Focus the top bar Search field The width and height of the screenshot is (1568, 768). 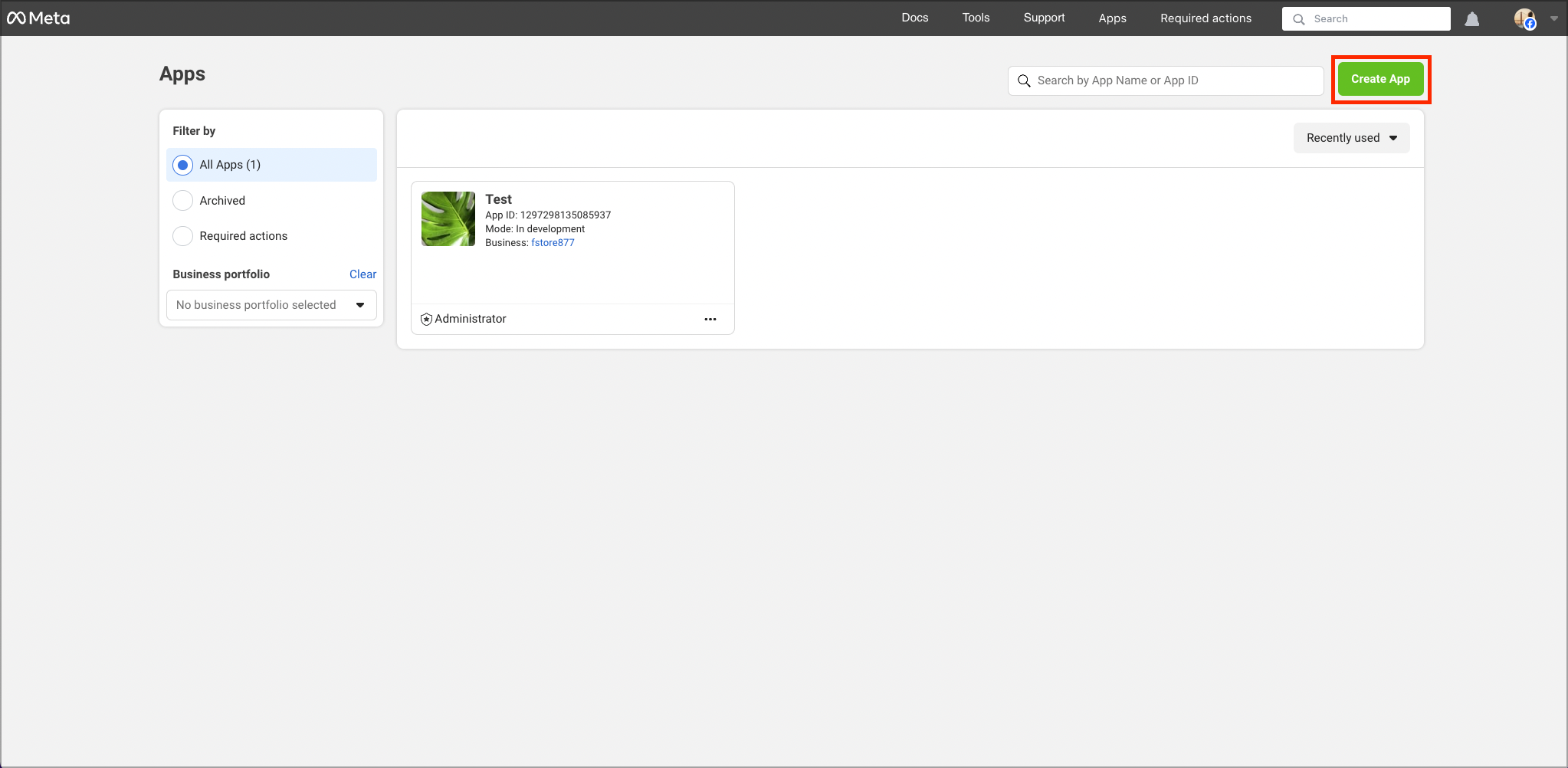[x=1366, y=19]
